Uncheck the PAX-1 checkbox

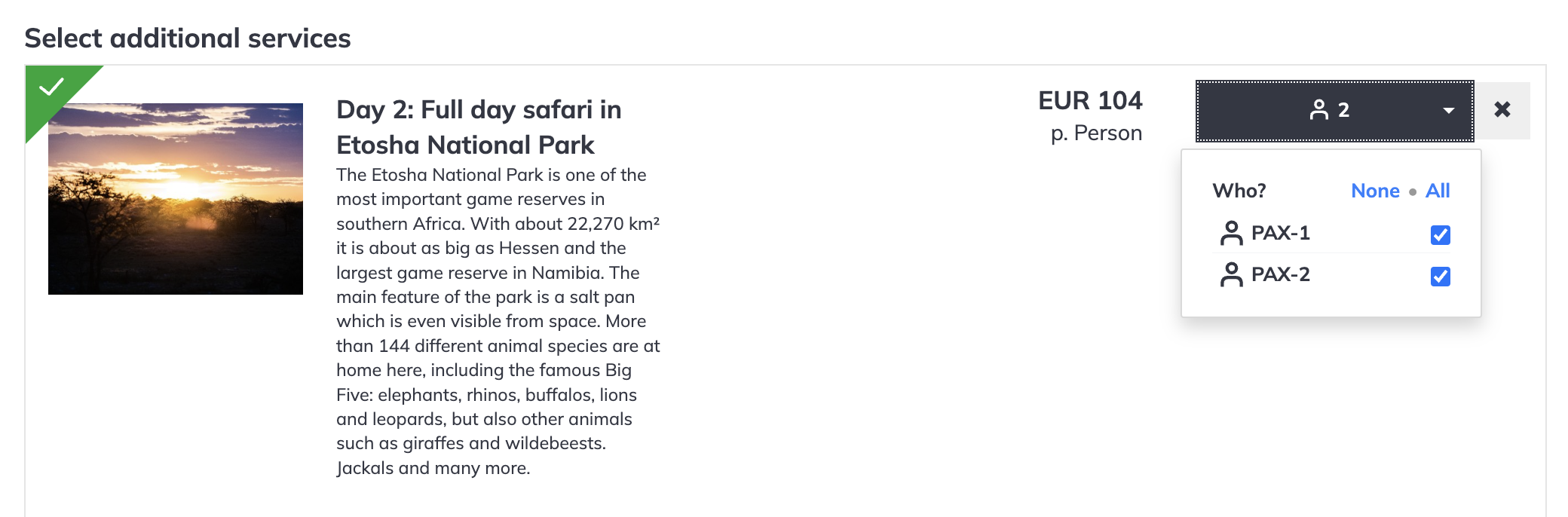click(x=1440, y=235)
